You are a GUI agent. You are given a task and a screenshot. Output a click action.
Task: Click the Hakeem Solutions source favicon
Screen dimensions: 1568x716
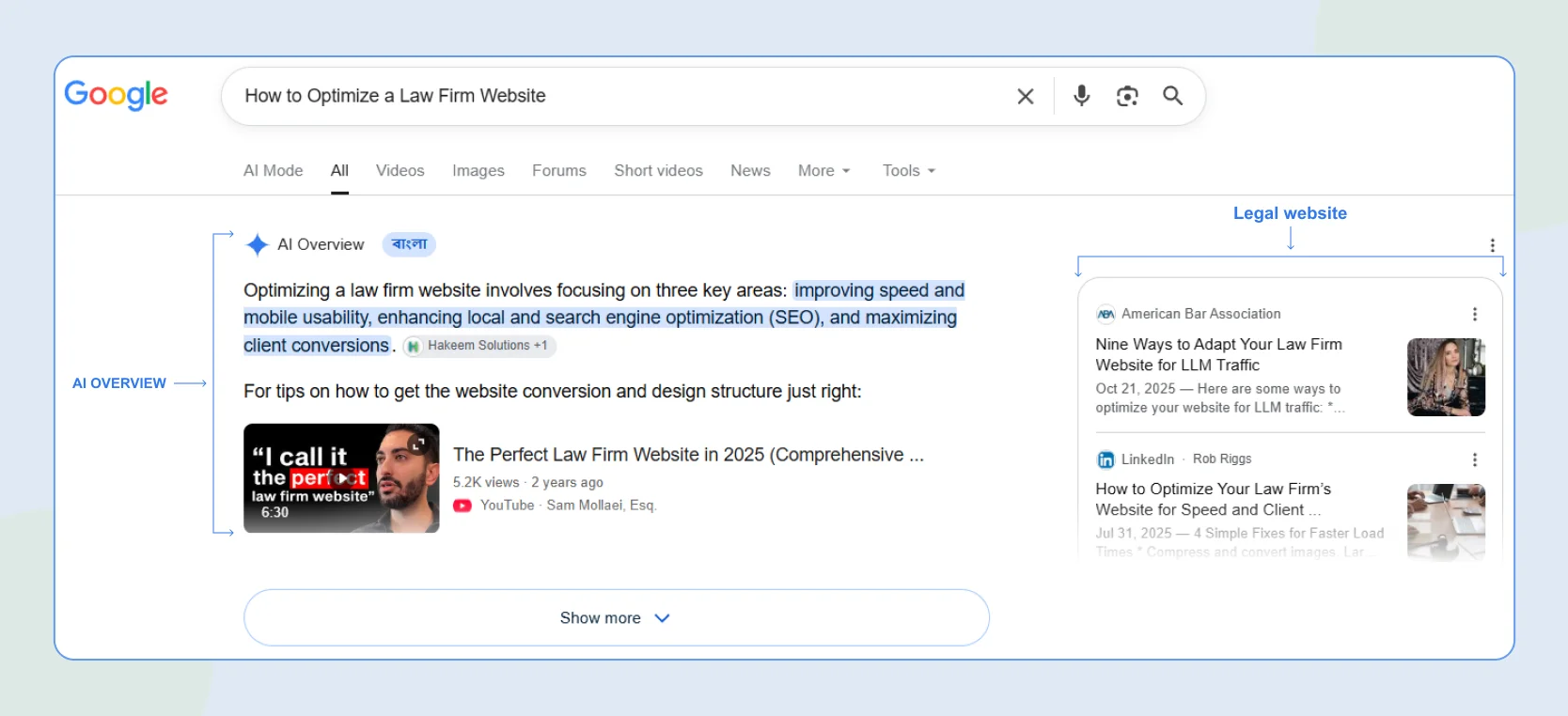[x=413, y=346]
